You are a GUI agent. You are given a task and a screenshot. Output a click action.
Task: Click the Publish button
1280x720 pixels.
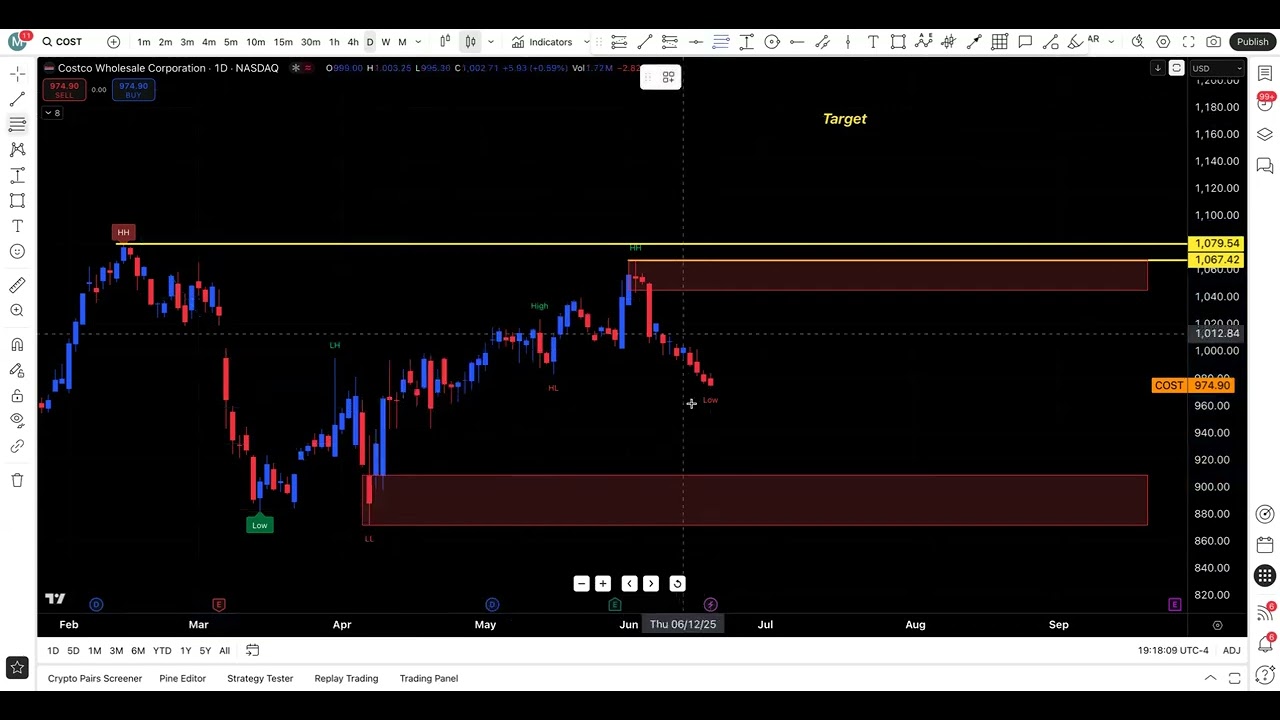click(1252, 42)
